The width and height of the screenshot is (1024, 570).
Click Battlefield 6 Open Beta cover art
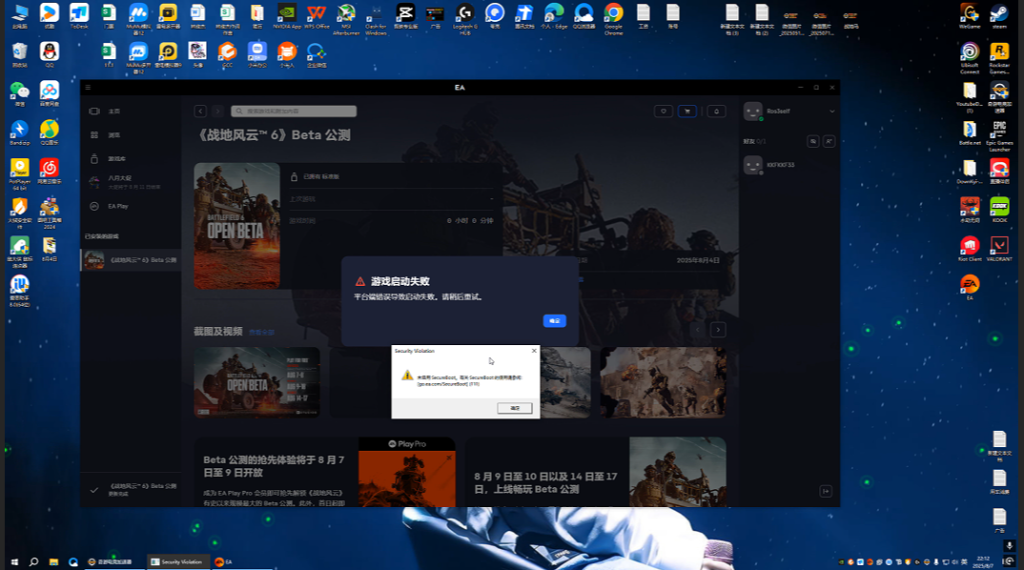[x=237, y=226]
